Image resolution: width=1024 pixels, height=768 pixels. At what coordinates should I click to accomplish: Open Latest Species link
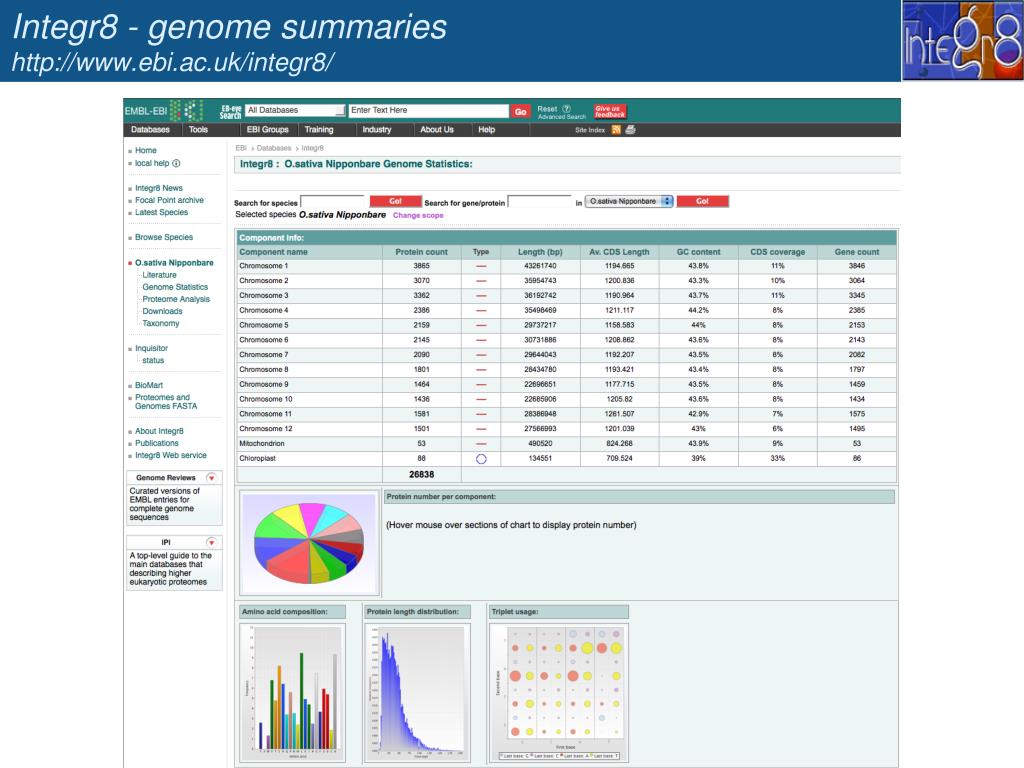[x=161, y=212]
